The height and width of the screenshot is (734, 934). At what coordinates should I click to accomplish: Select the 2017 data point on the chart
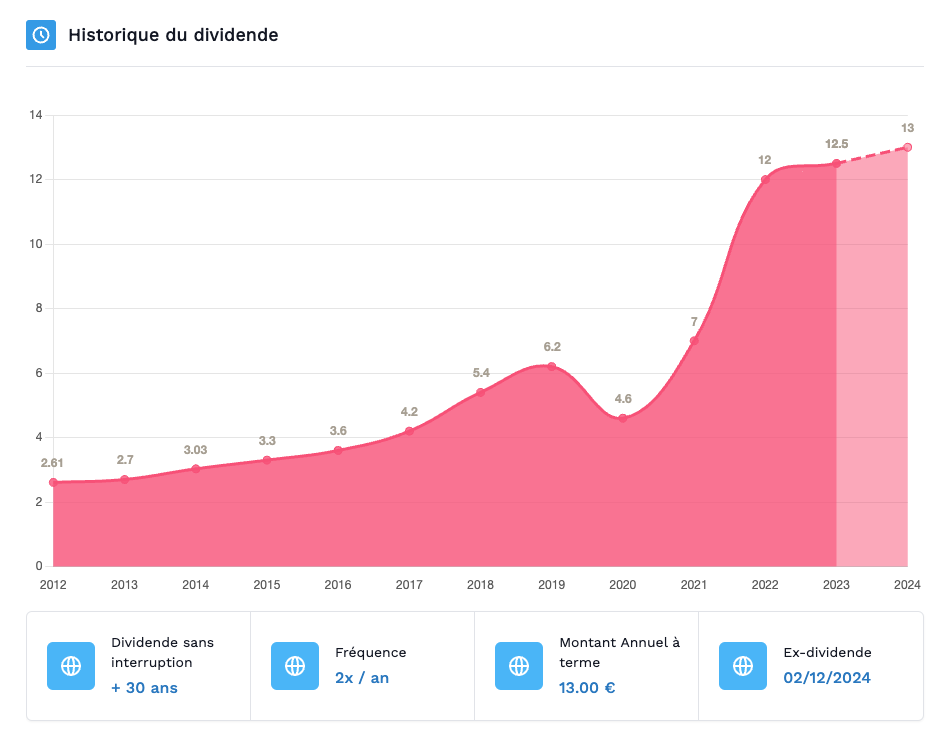[409, 431]
